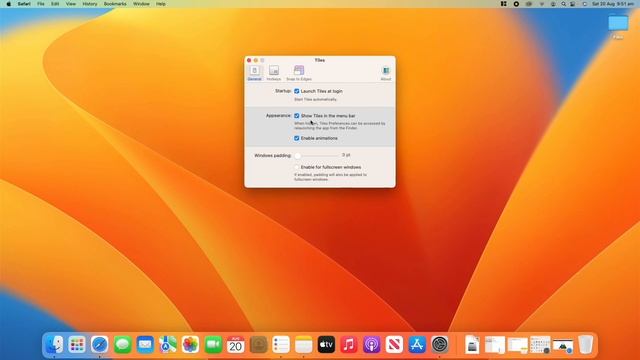The width and height of the screenshot is (640, 360).
Task: Open Mail from the Dock
Action: pyautogui.click(x=145, y=345)
